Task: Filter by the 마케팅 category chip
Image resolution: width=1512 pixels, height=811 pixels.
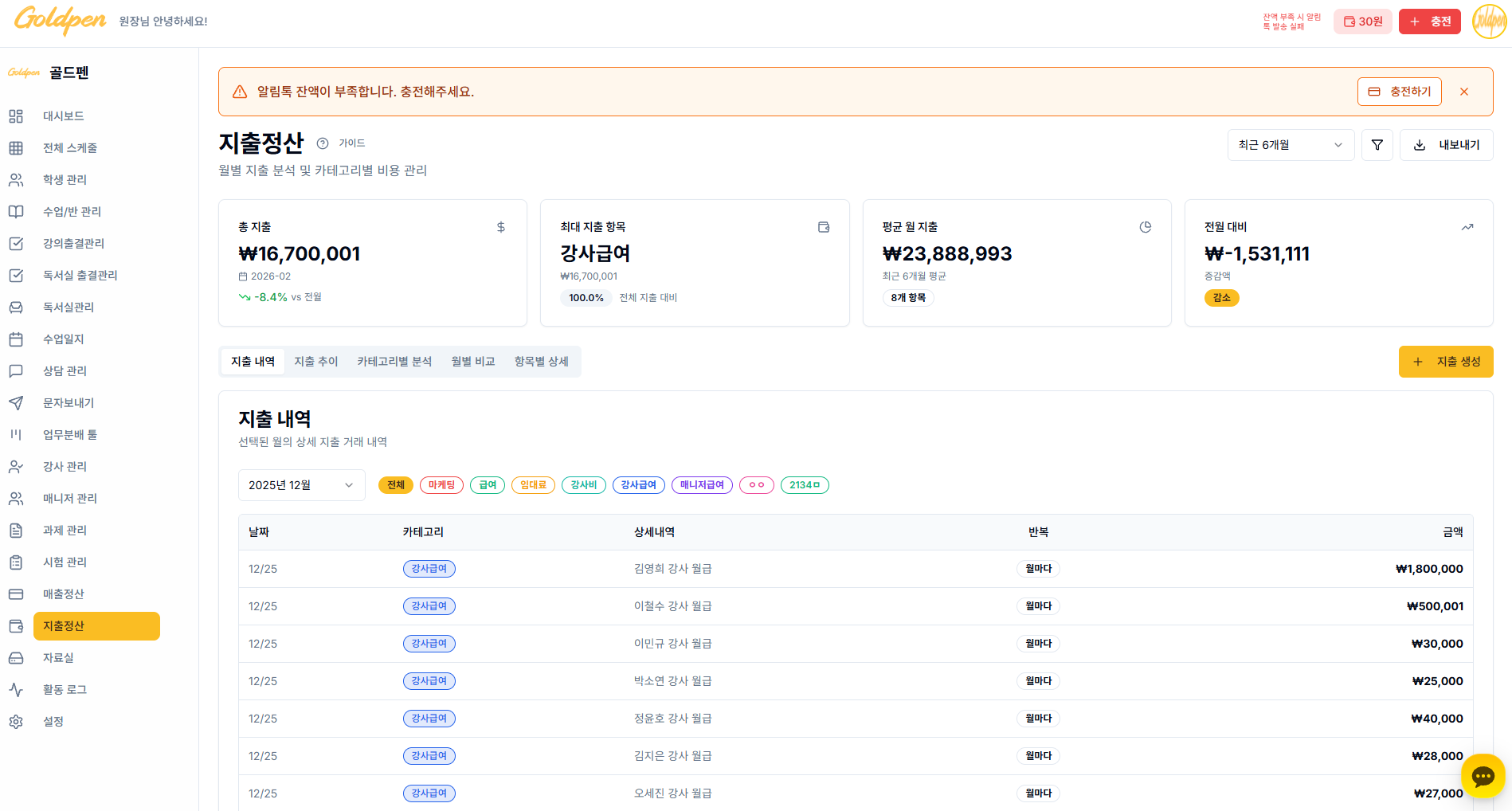Action: click(441, 485)
